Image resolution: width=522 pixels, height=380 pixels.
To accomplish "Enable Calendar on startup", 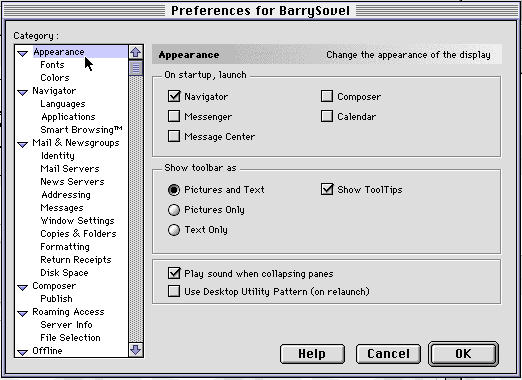I will click(x=327, y=116).
